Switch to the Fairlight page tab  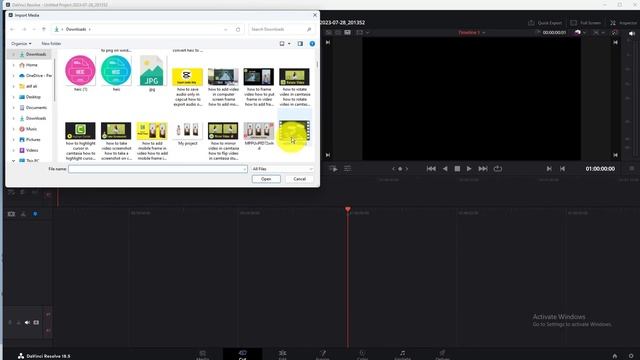[x=402, y=355]
